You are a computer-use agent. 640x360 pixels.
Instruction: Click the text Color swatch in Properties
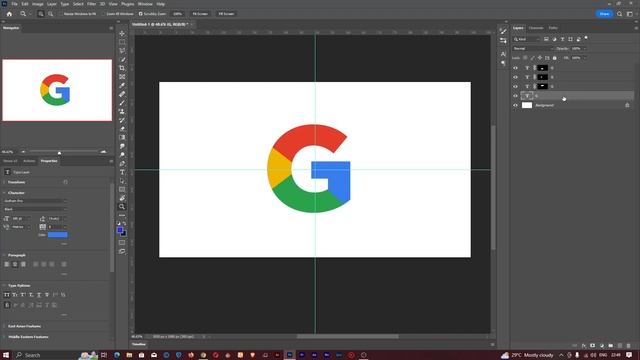(58, 235)
